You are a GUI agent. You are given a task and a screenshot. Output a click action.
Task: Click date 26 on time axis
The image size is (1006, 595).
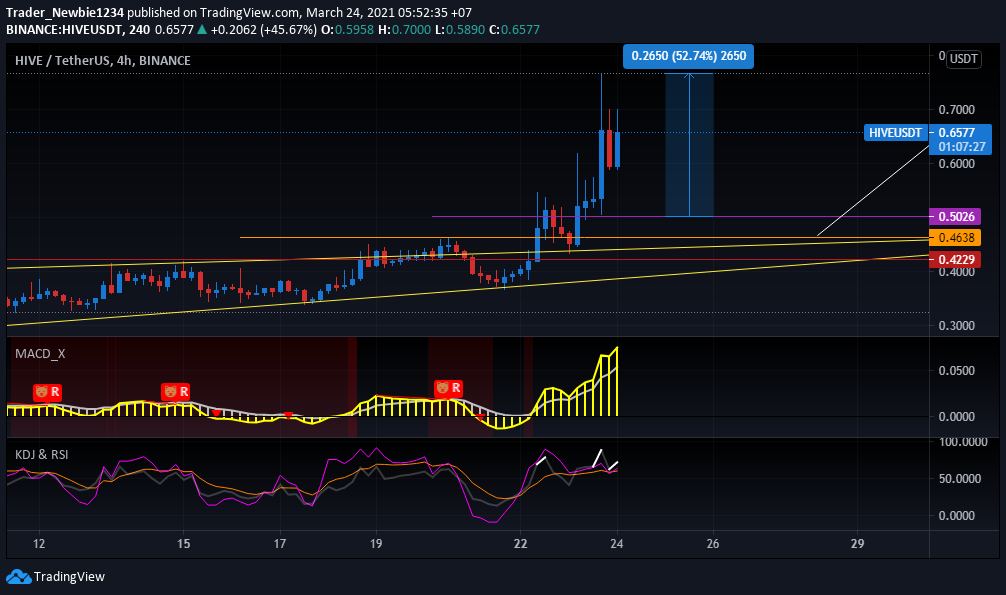713,544
